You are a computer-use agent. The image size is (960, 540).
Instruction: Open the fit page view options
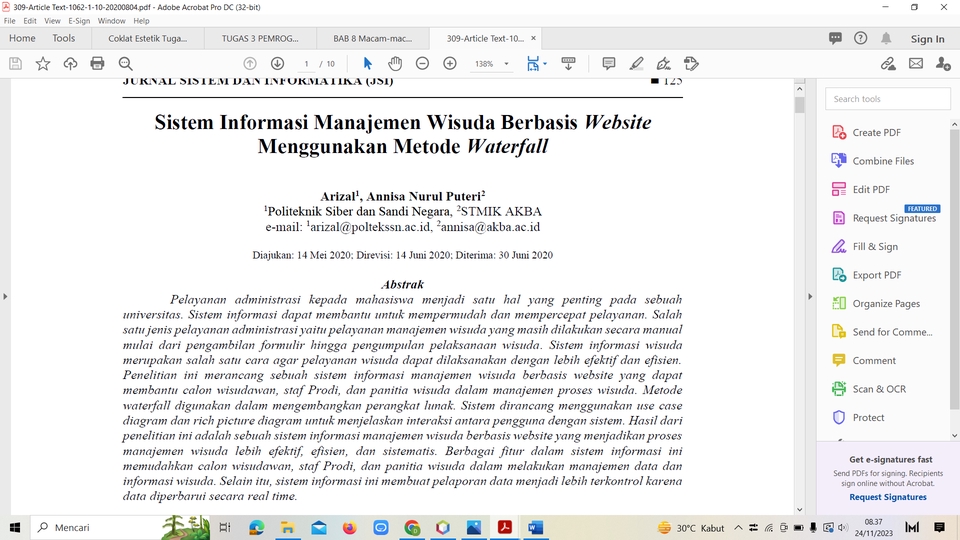(x=536, y=64)
